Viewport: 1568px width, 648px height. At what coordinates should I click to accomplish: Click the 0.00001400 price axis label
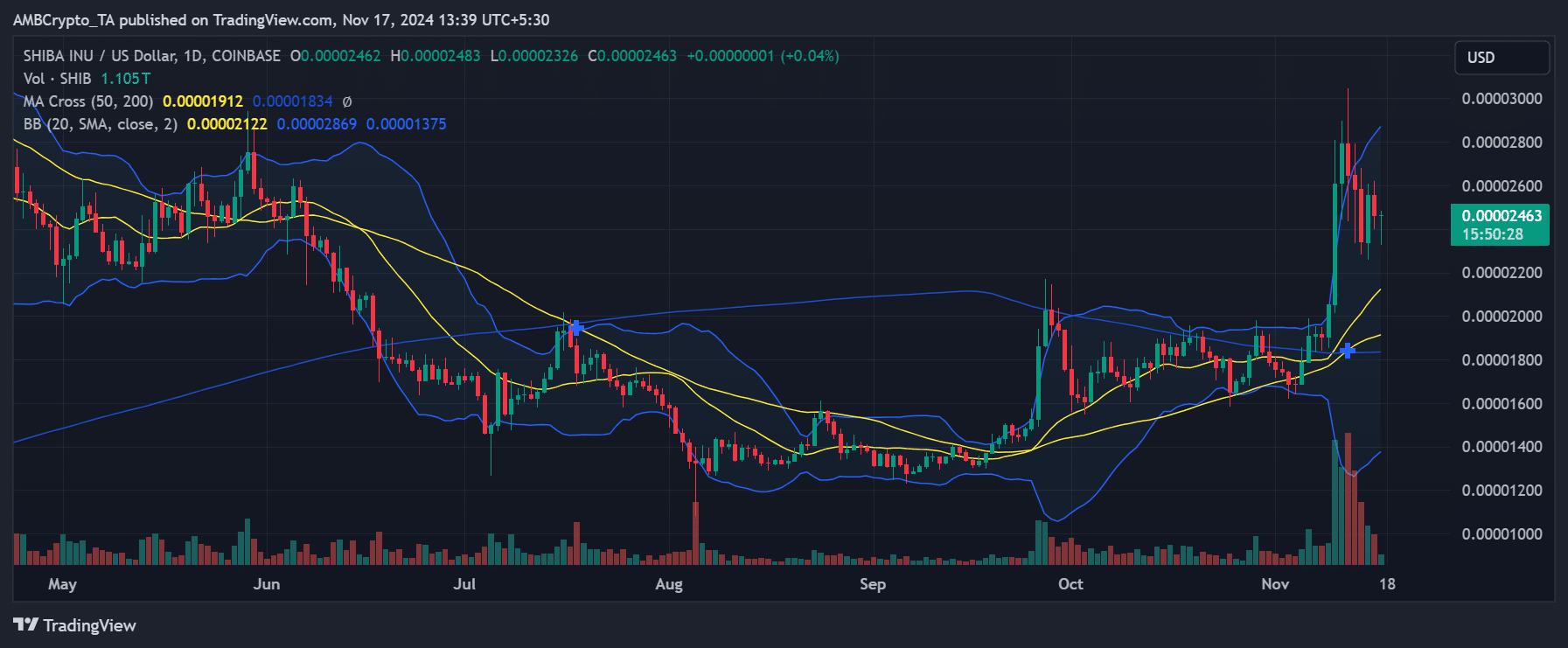pos(1502,447)
